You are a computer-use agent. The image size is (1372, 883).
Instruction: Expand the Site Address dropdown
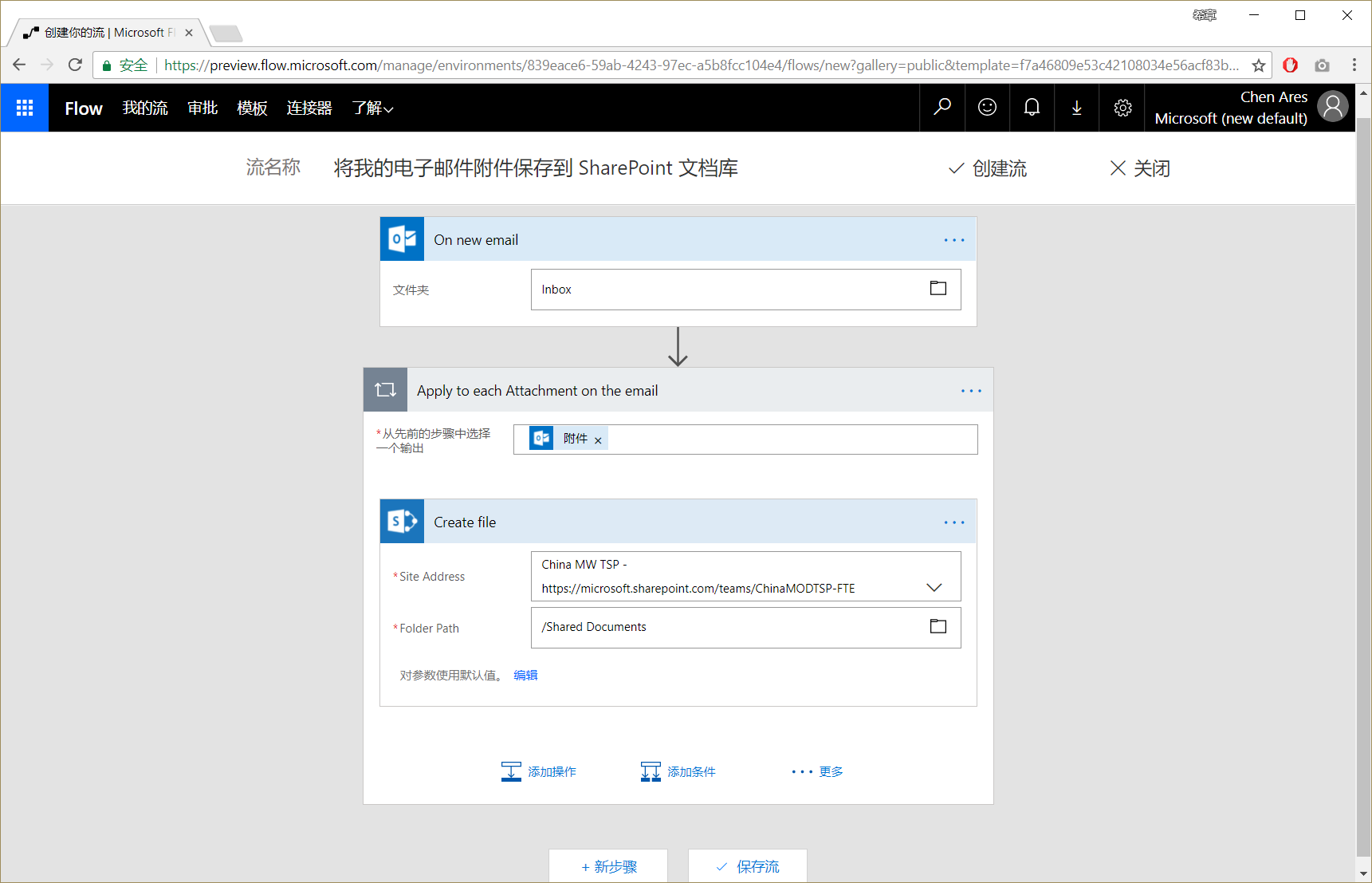pyautogui.click(x=934, y=588)
